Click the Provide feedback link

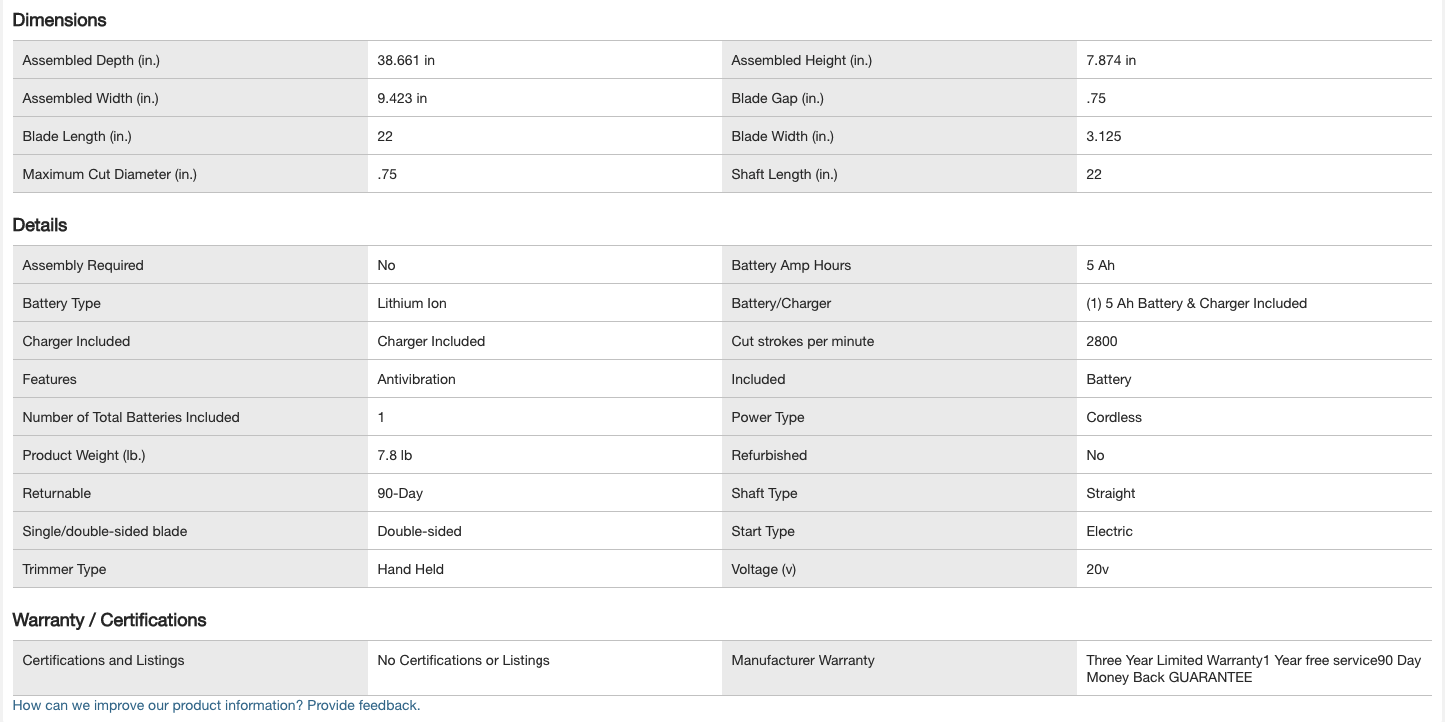click(x=363, y=705)
